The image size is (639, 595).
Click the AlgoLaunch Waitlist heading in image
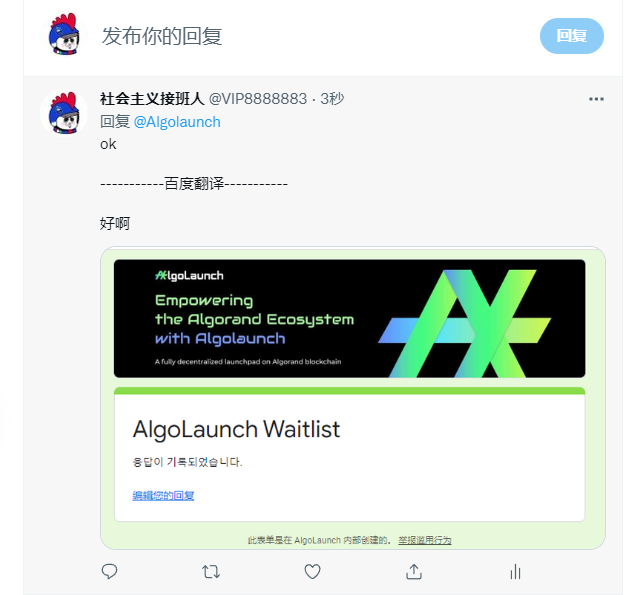pyautogui.click(x=236, y=429)
